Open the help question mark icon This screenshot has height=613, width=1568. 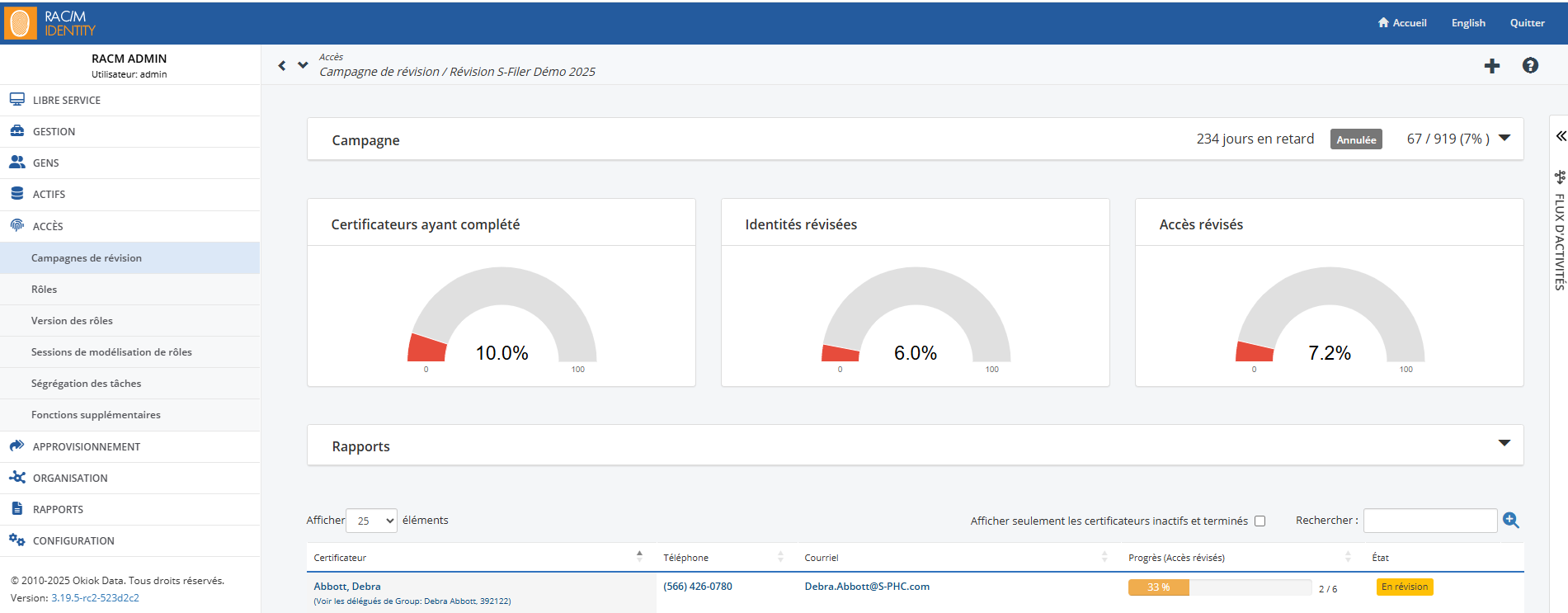coord(1530,66)
